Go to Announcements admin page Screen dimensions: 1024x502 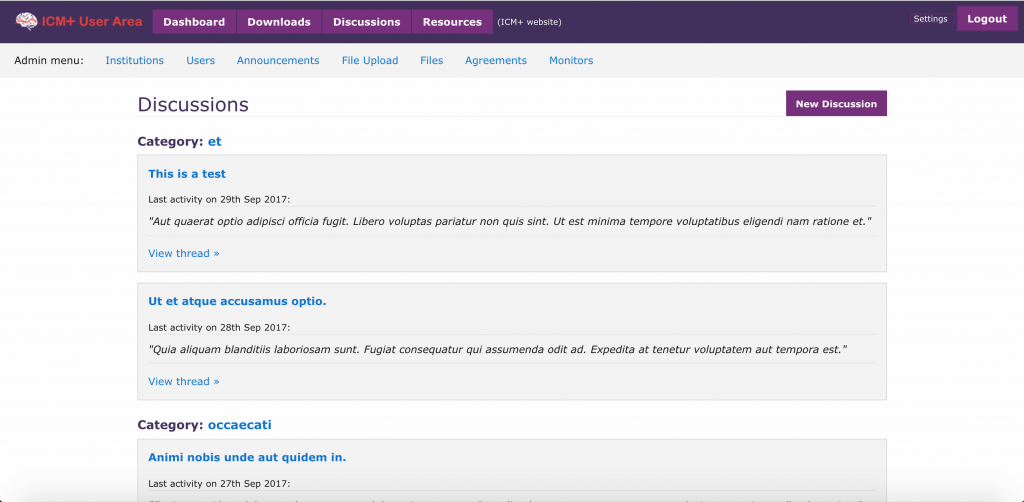[x=278, y=61]
